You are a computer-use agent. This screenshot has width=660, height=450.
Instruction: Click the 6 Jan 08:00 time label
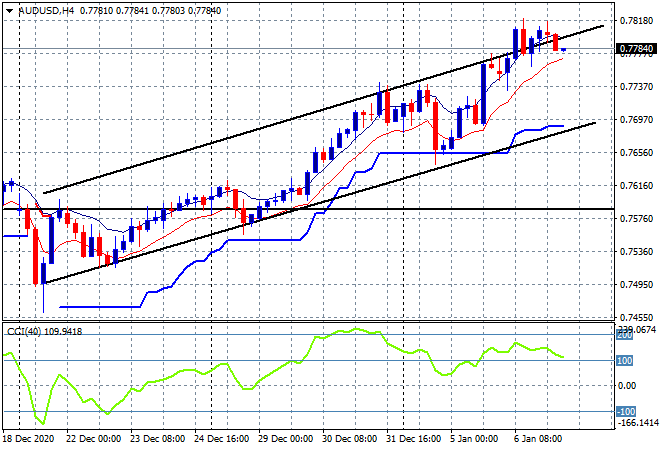click(x=538, y=439)
